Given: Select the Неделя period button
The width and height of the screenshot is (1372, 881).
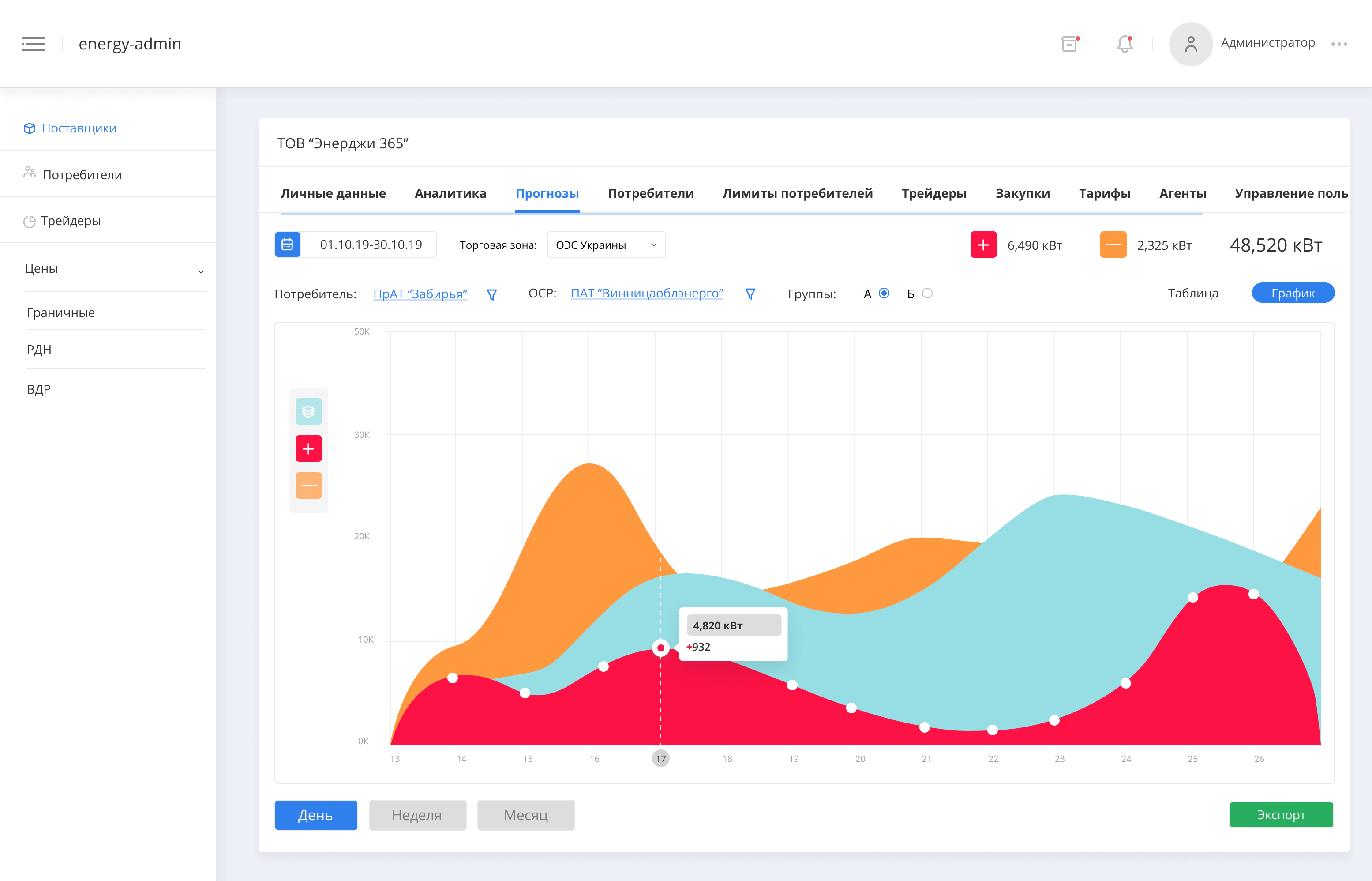Looking at the screenshot, I should coord(417,815).
